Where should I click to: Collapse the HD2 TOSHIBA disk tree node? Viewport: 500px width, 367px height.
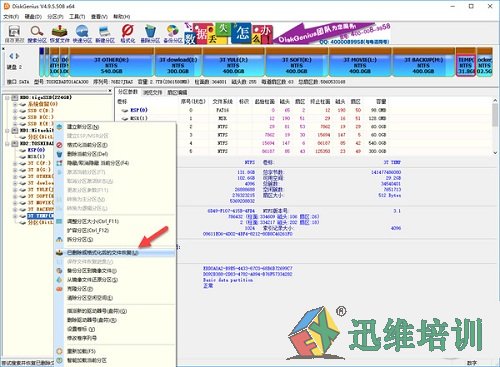7,144
